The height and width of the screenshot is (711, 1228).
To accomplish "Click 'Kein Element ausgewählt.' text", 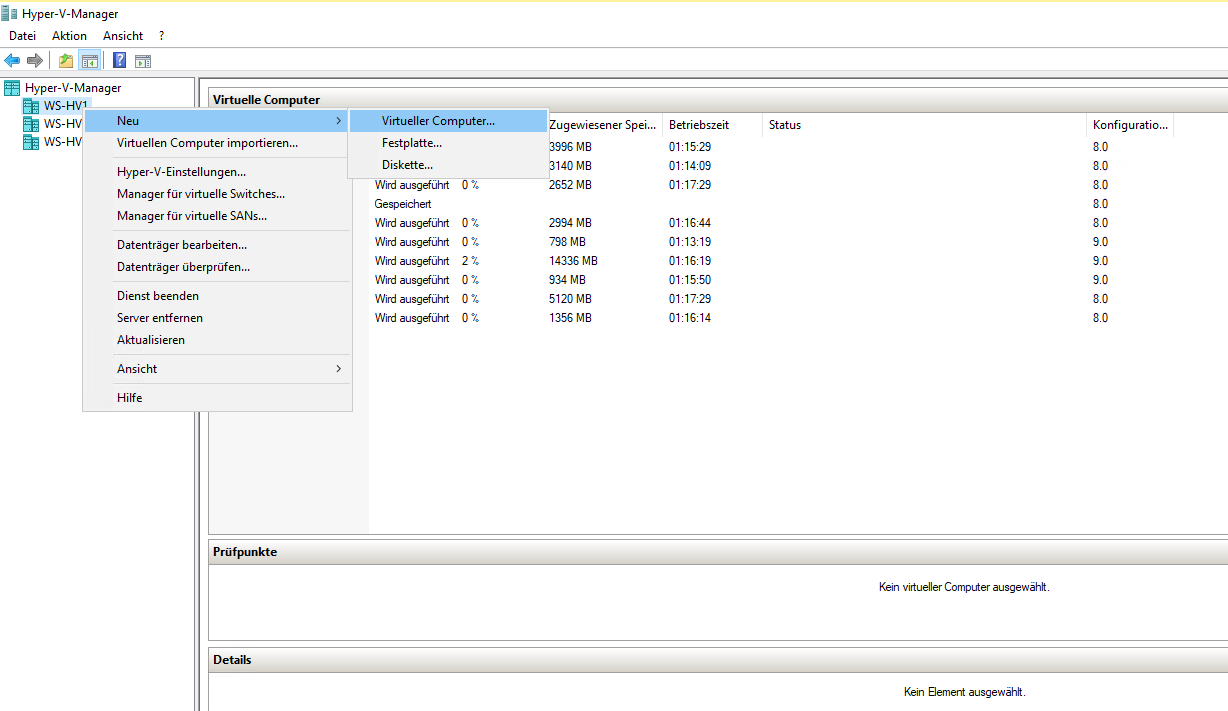I will [x=964, y=692].
